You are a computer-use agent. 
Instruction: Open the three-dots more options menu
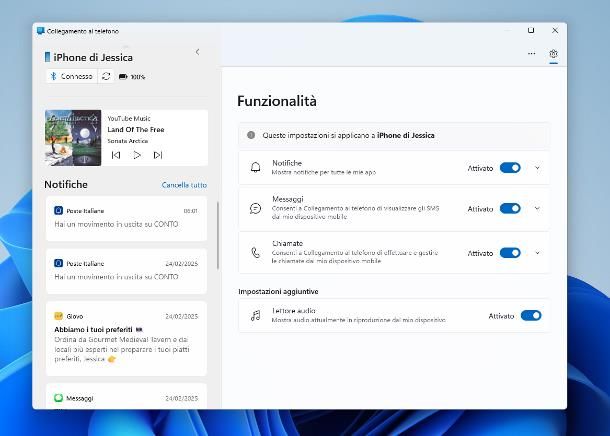tap(531, 54)
